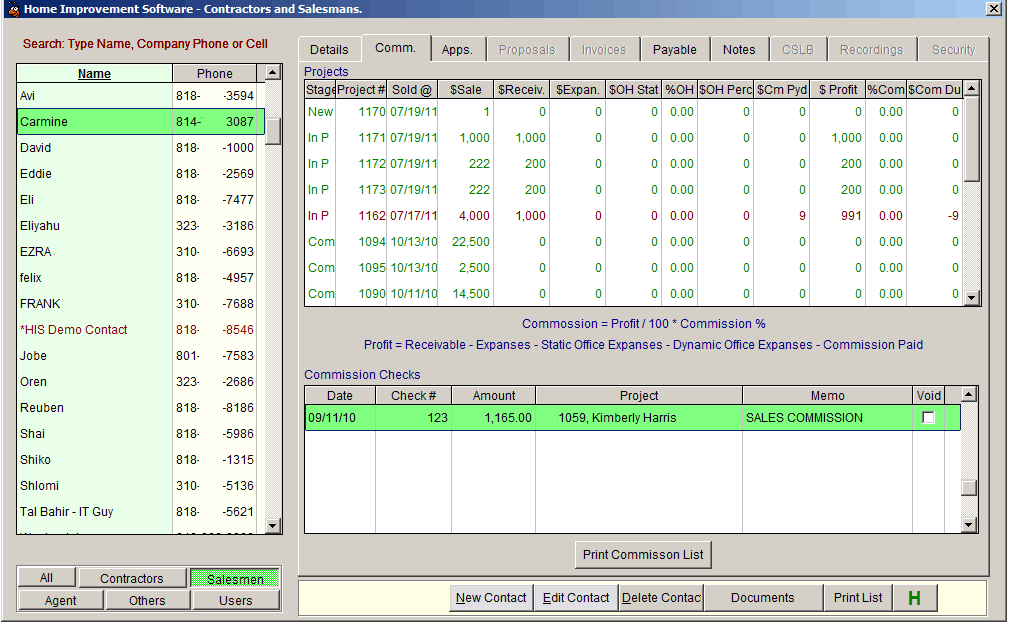Click the contact list scroll up arrow

click(x=273, y=72)
